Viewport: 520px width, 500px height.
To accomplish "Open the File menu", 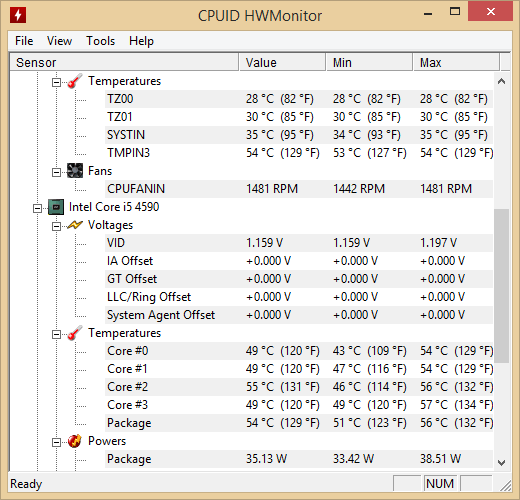I will (24, 41).
